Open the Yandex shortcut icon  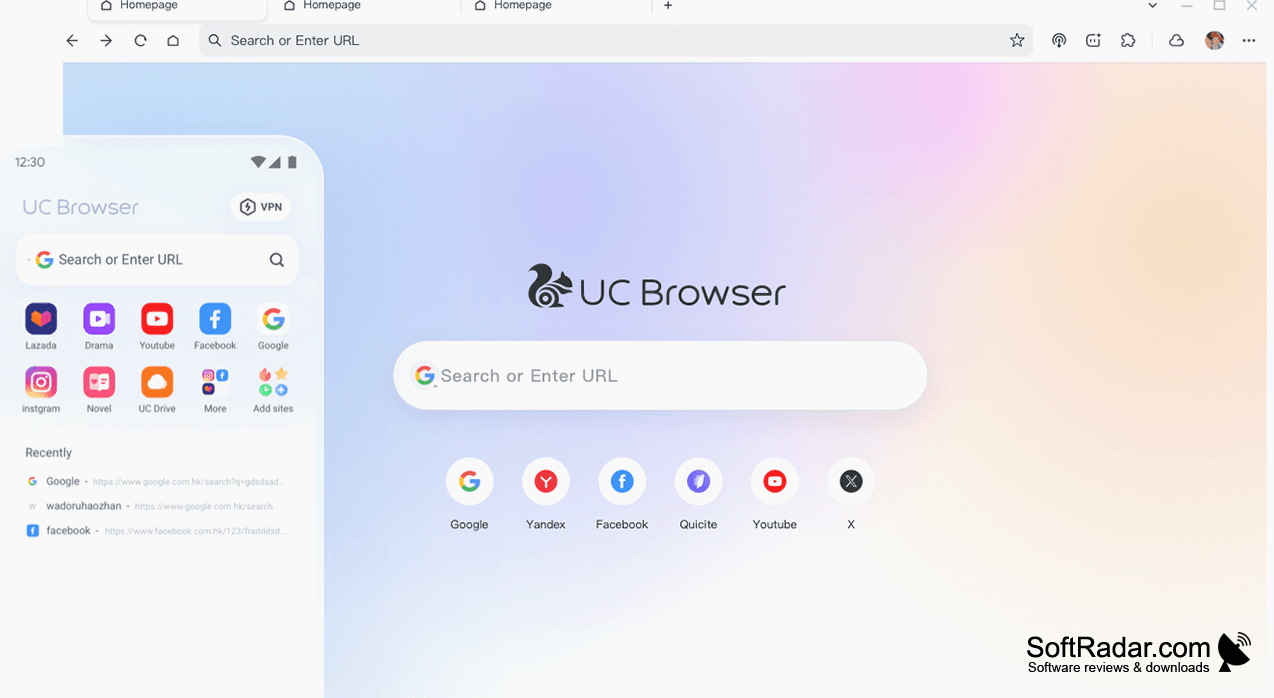545,482
